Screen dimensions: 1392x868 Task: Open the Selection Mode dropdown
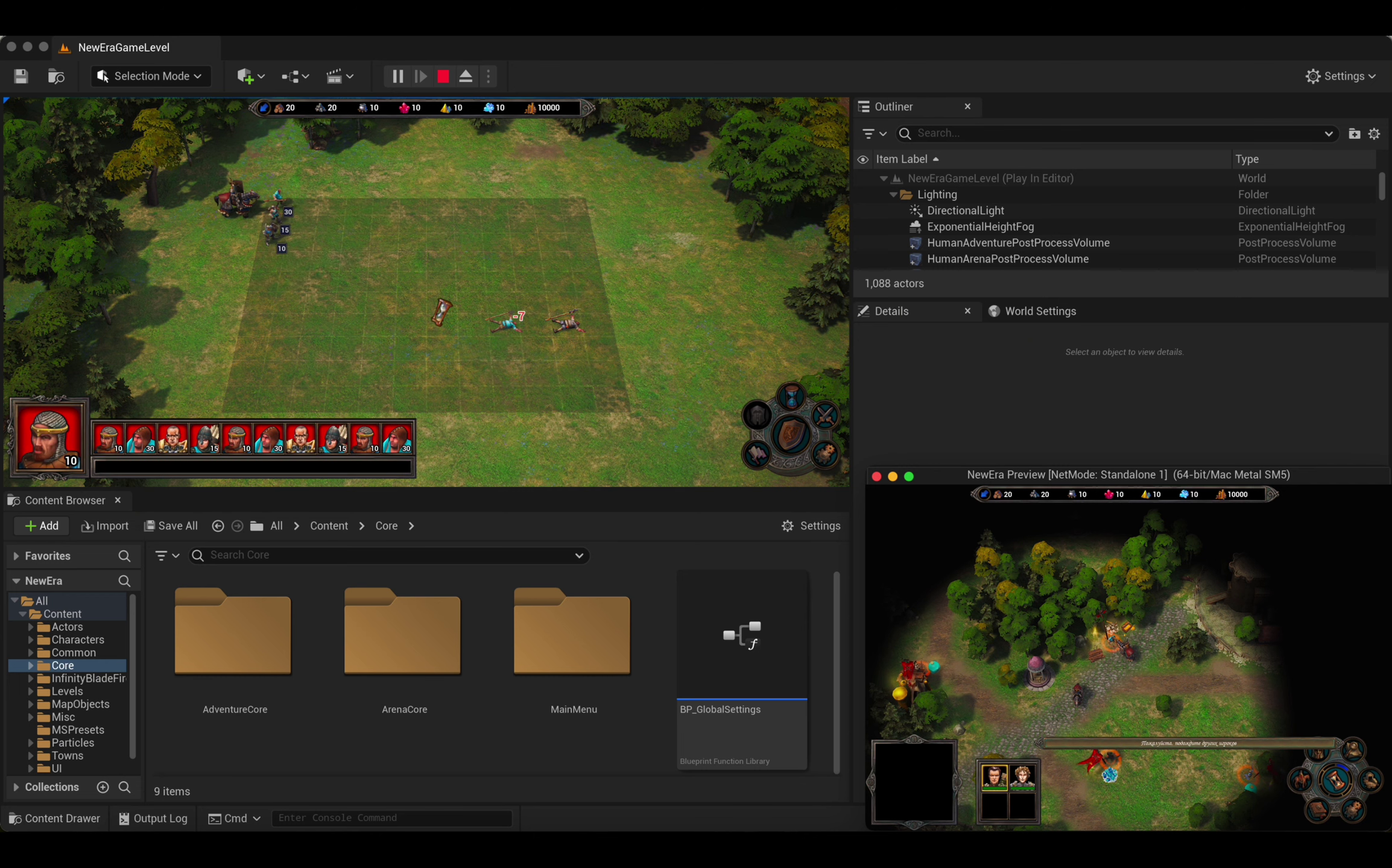click(151, 77)
